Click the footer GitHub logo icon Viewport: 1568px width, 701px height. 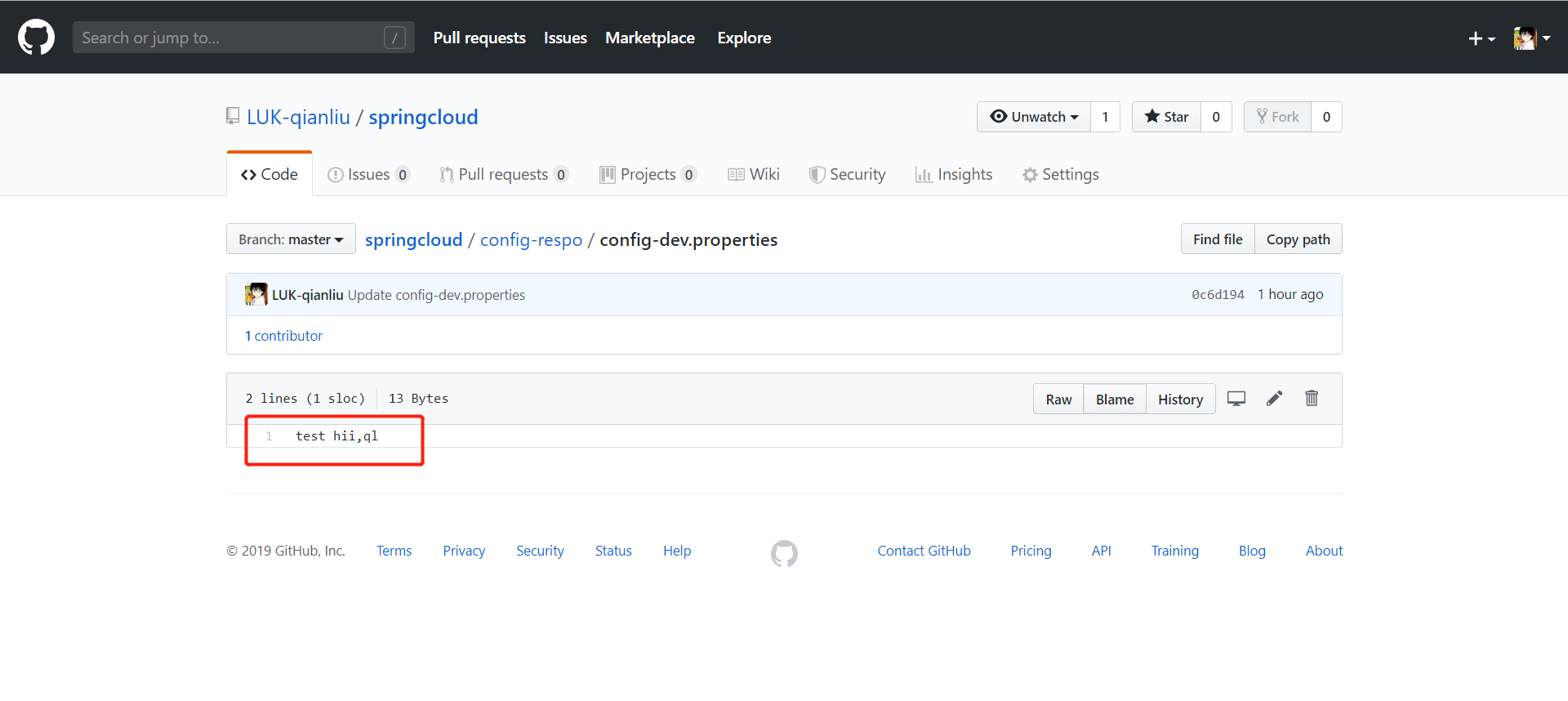tap(784, 553)
